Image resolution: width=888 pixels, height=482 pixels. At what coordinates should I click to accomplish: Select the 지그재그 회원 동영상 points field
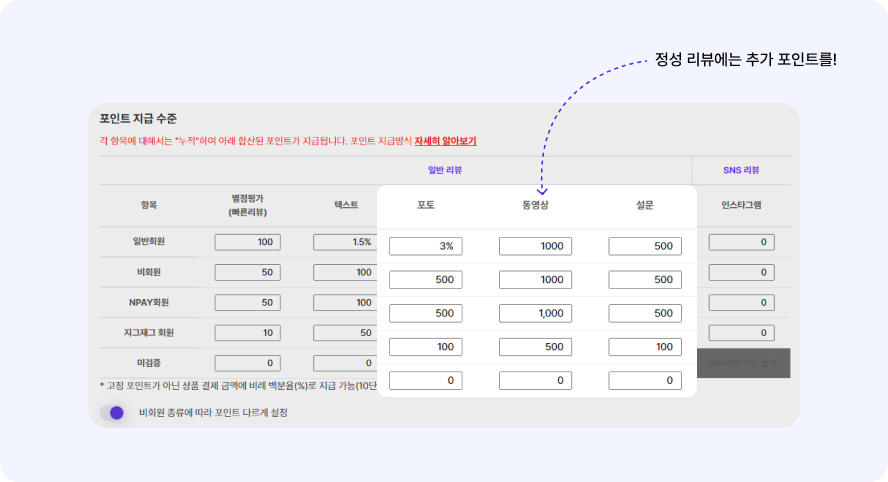tap(535, 347)
